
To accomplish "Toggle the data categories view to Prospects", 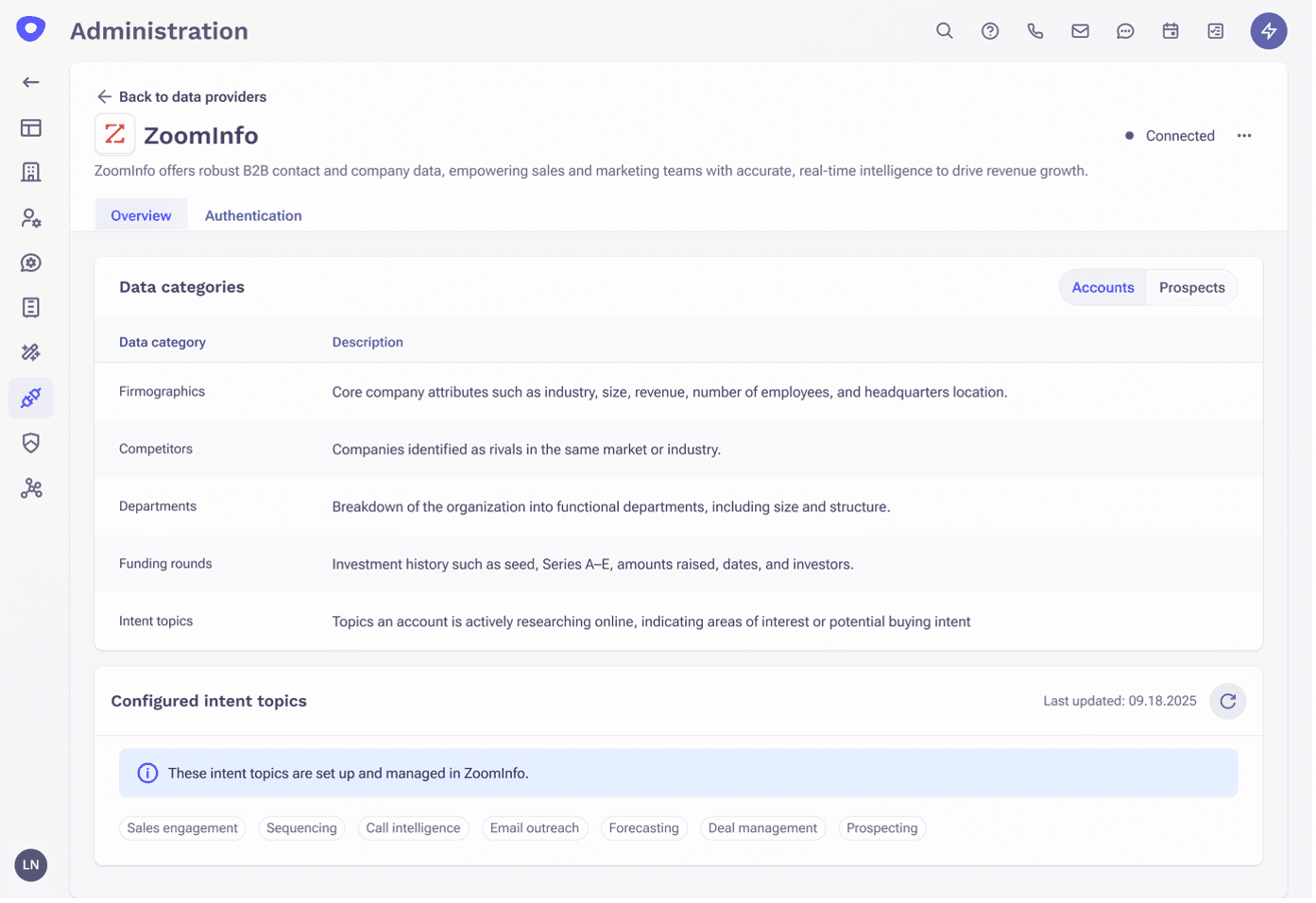I will 1191,287.
